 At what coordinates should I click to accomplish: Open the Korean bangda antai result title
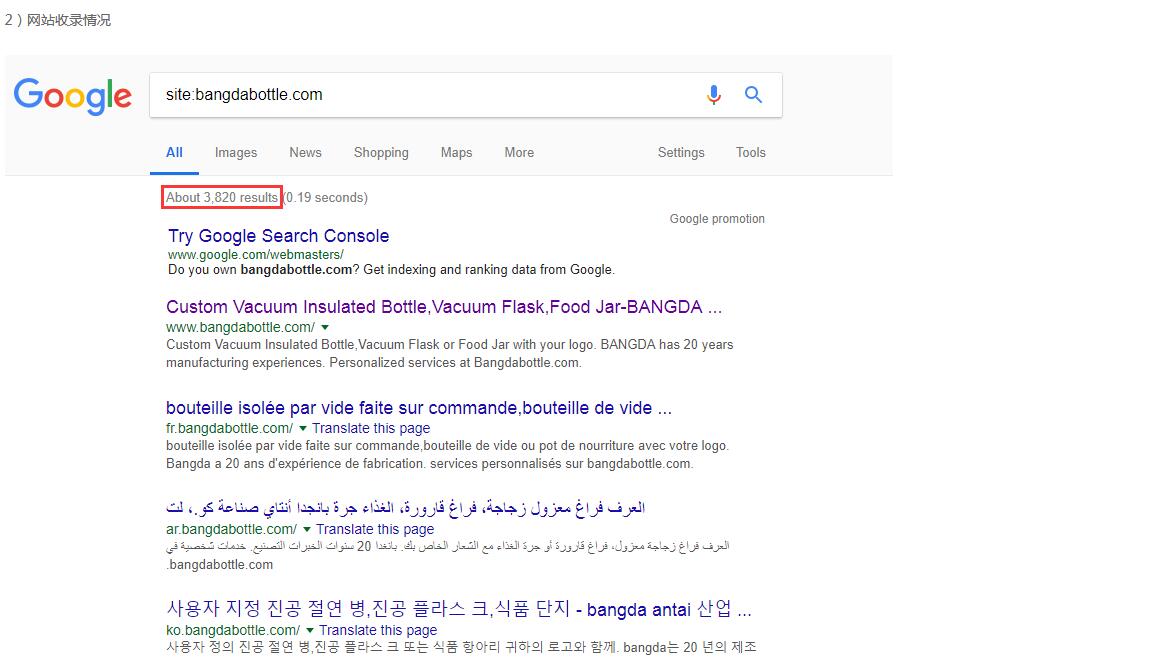[458, 609]
